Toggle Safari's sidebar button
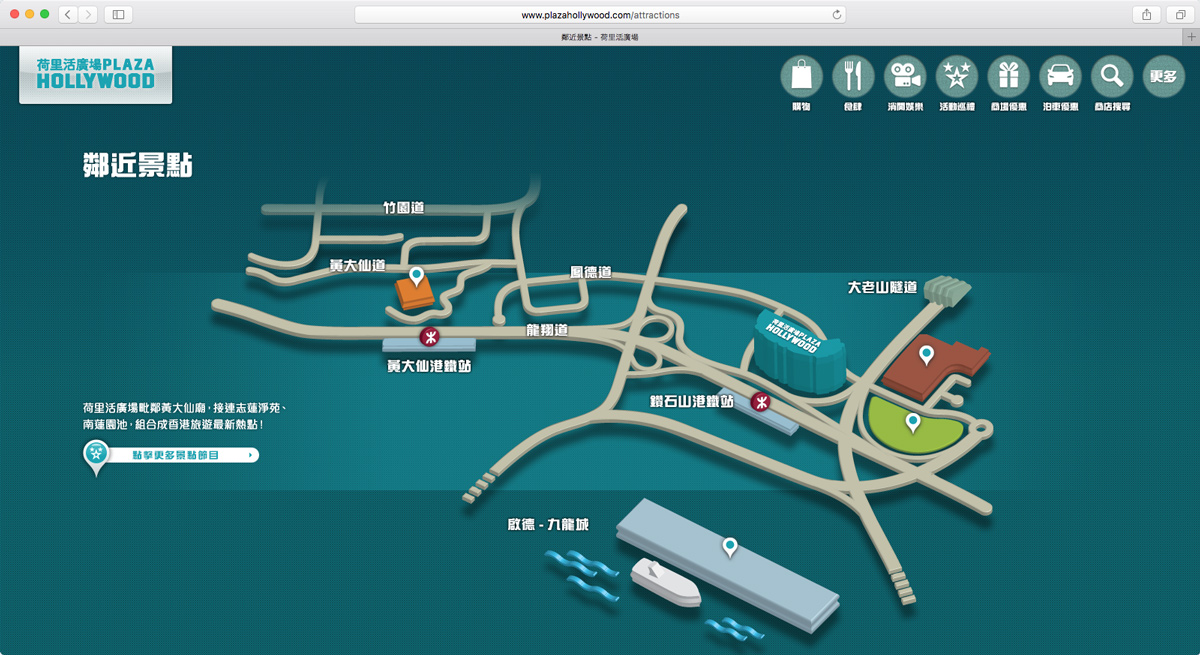The image size is (1200, 655). [118, 14]
